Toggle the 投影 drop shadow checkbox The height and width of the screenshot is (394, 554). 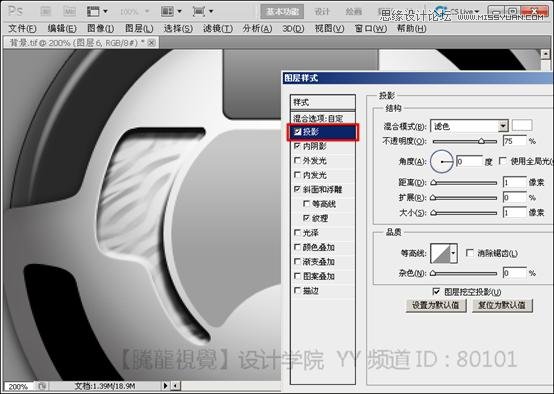pos(297,132)
